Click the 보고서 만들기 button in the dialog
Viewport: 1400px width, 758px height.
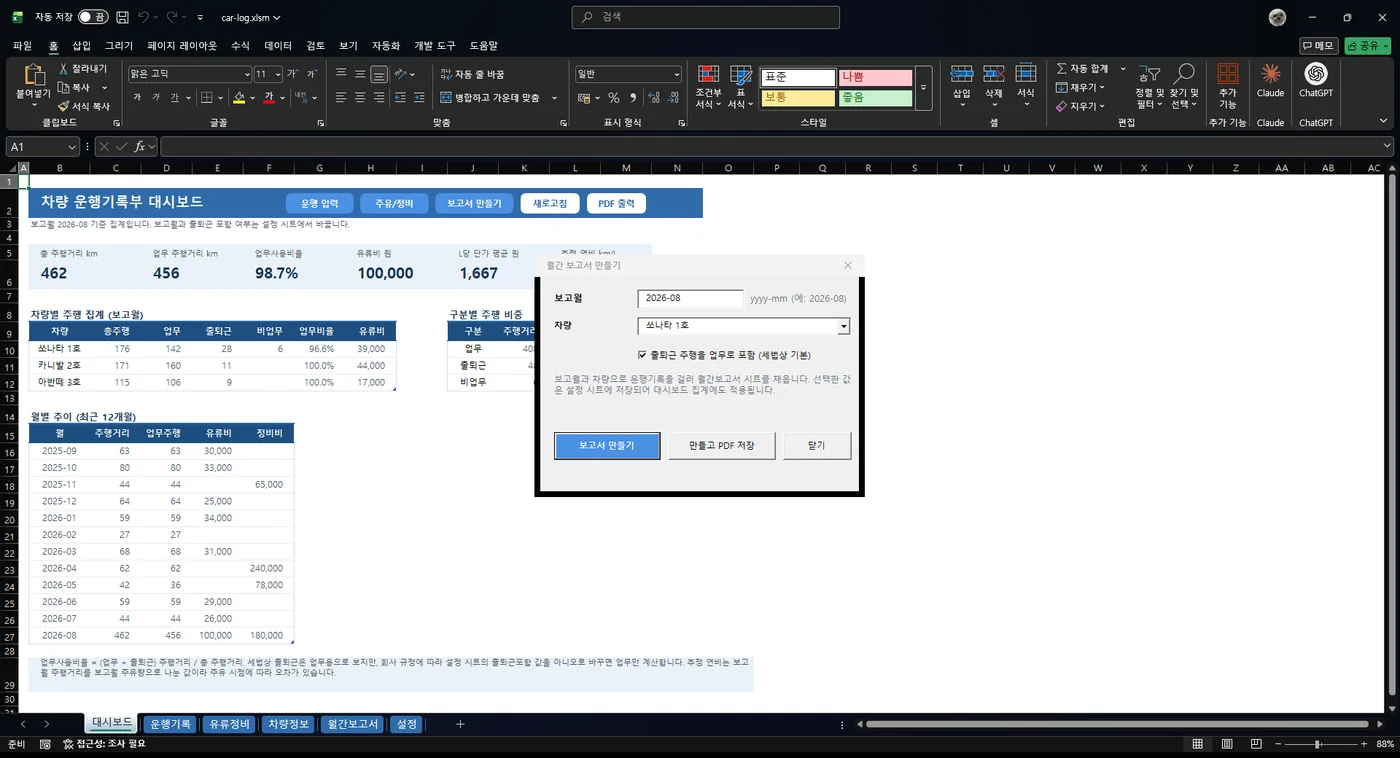tap(607, 445)
